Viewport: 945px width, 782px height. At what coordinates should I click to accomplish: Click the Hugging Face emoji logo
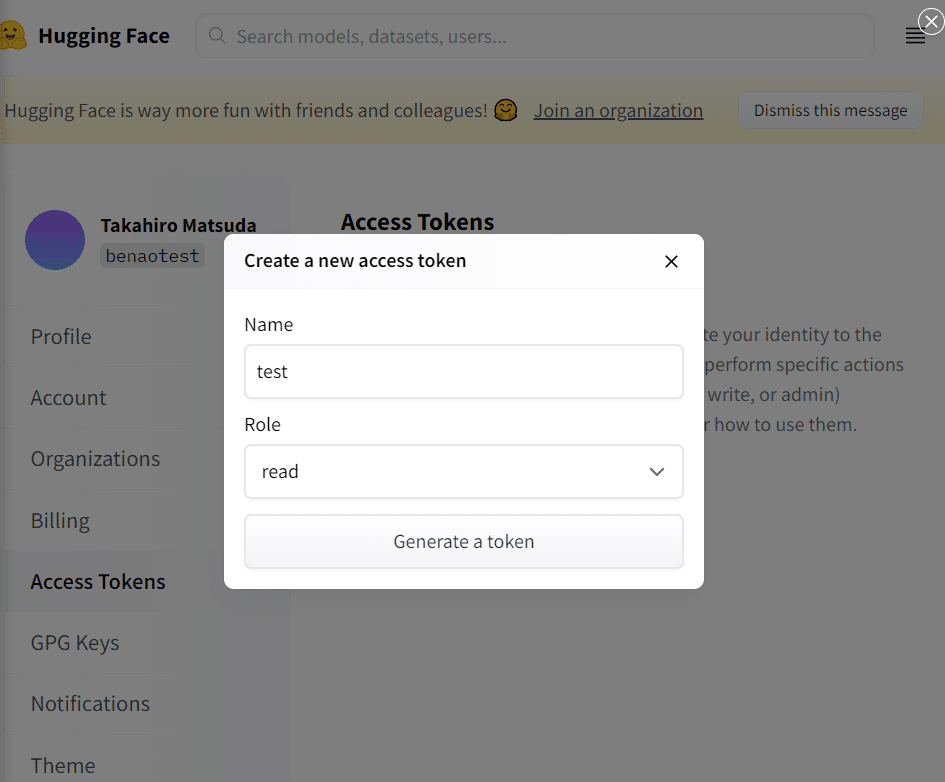(13, 36)
